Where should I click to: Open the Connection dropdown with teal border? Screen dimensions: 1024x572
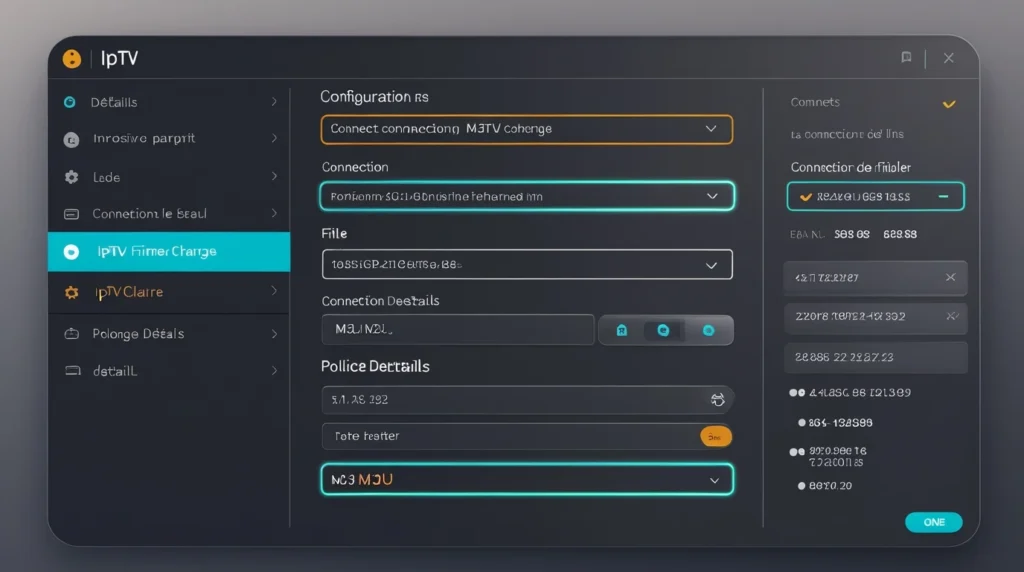click(x=526, y=196)
